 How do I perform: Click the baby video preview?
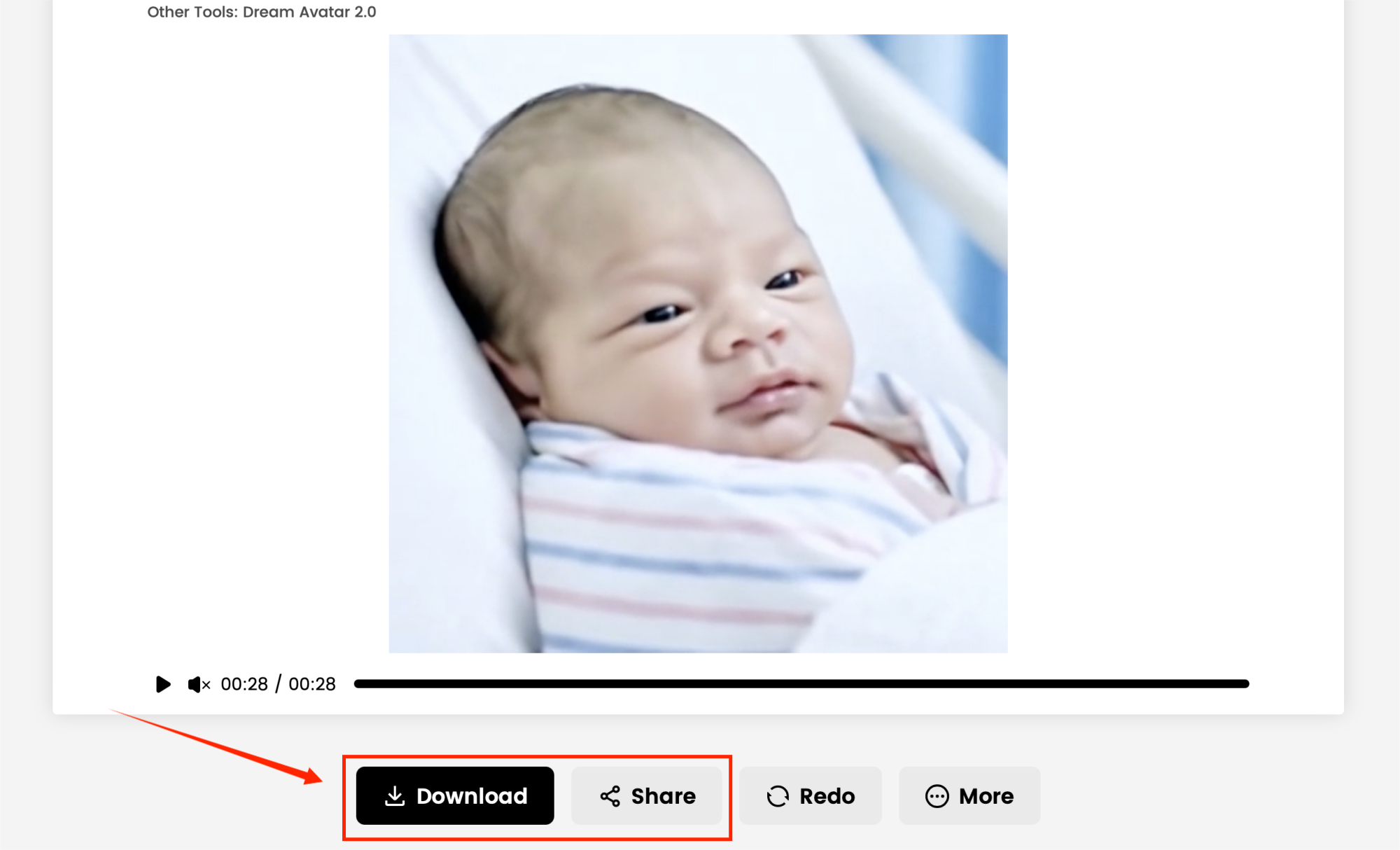(x=699, y=344)
